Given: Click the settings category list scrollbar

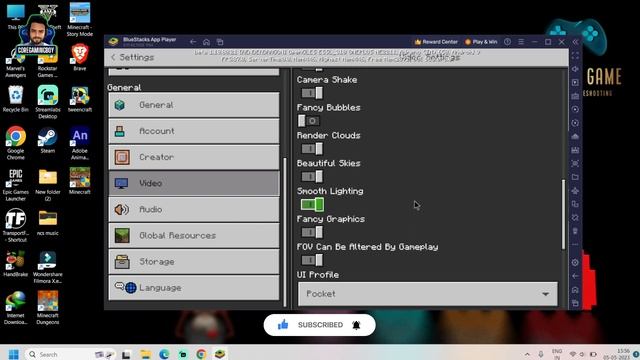Looking at the screenshot, I should [284, 232].
